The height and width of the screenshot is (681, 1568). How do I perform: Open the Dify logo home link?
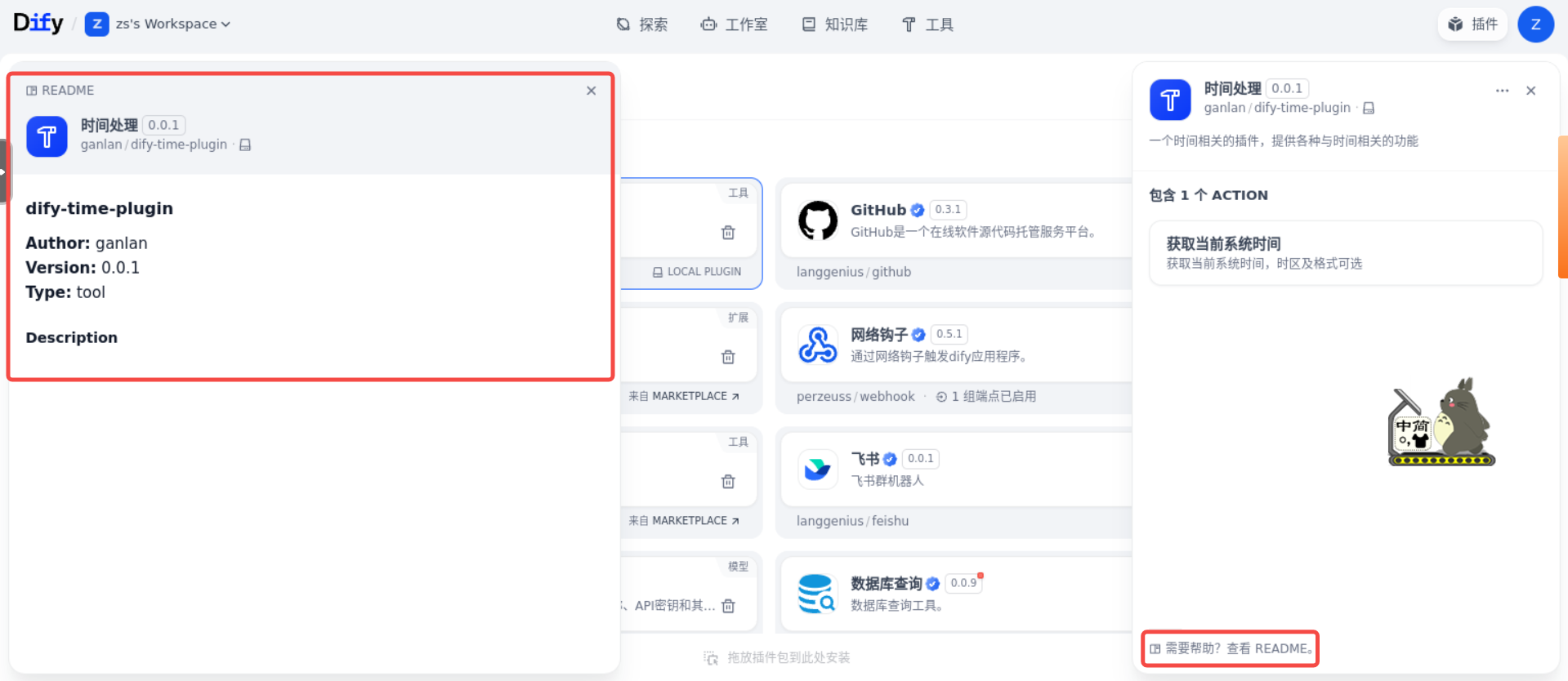[x=38, y=23]
